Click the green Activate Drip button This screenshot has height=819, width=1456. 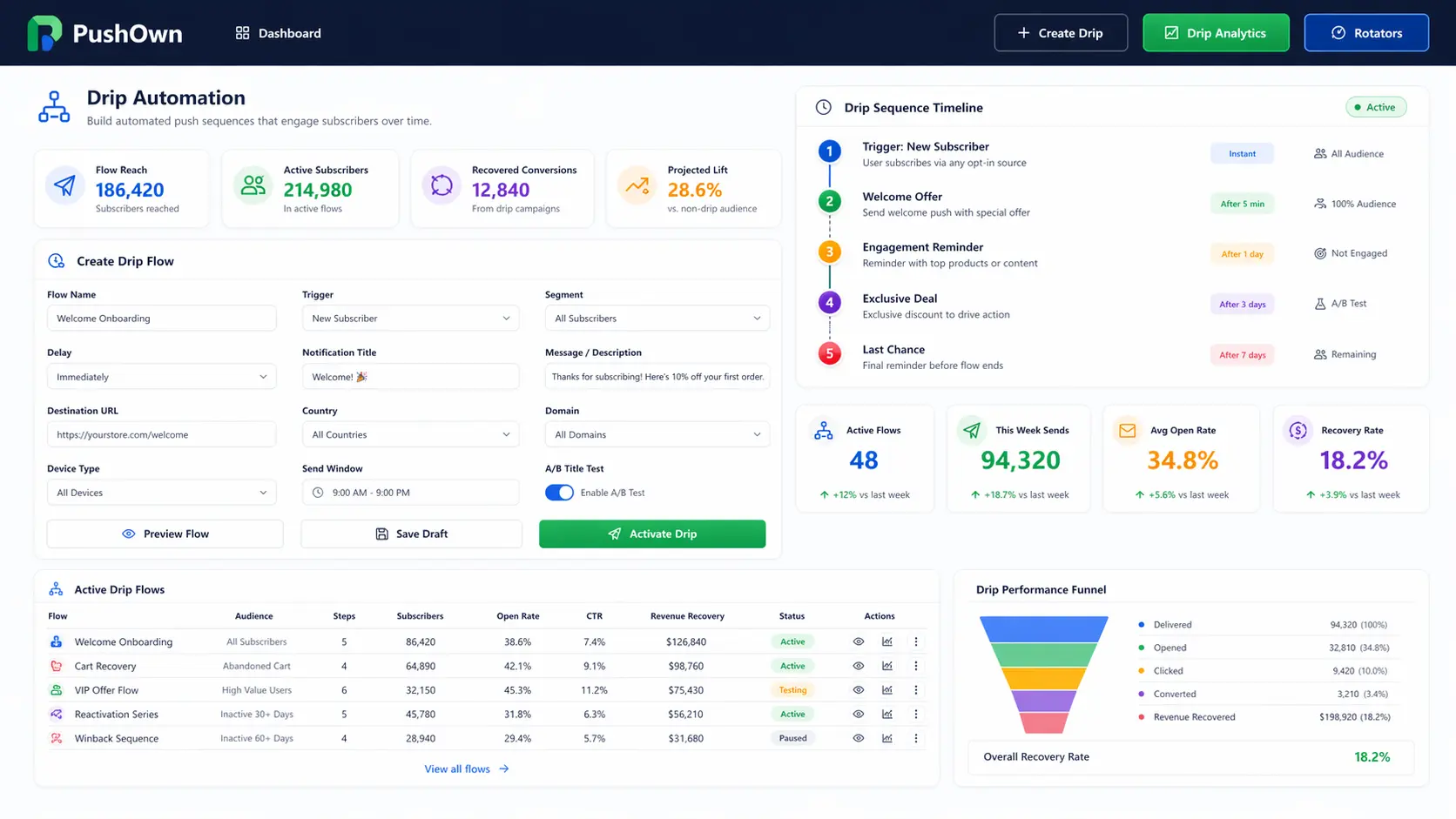click(x=652, y=534)
